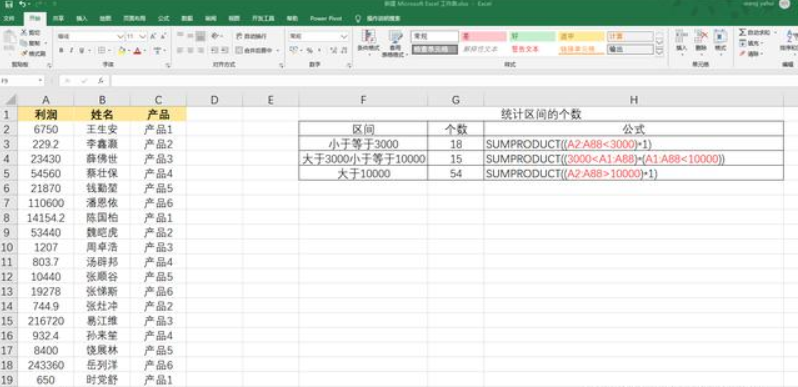Apply red 差 cell style
798x387 pixels.
(x=484, y=36)
